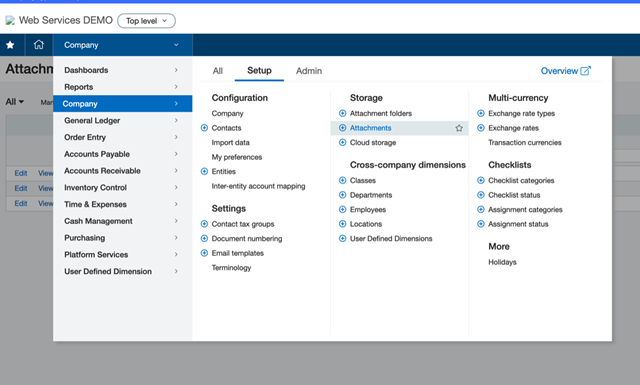Open the Import data link

point(231,142)
